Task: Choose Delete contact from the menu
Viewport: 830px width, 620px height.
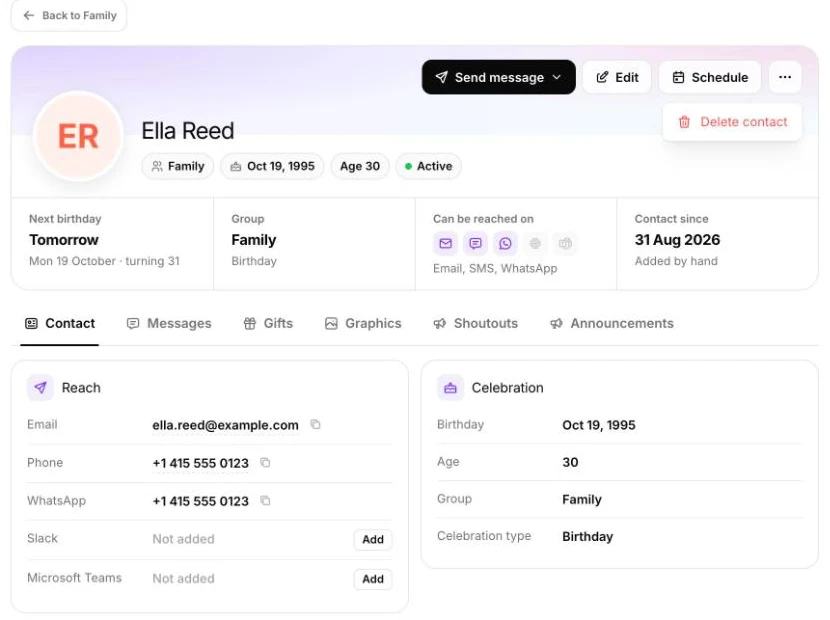Action: pyautogui.click(x=732, y=122)
